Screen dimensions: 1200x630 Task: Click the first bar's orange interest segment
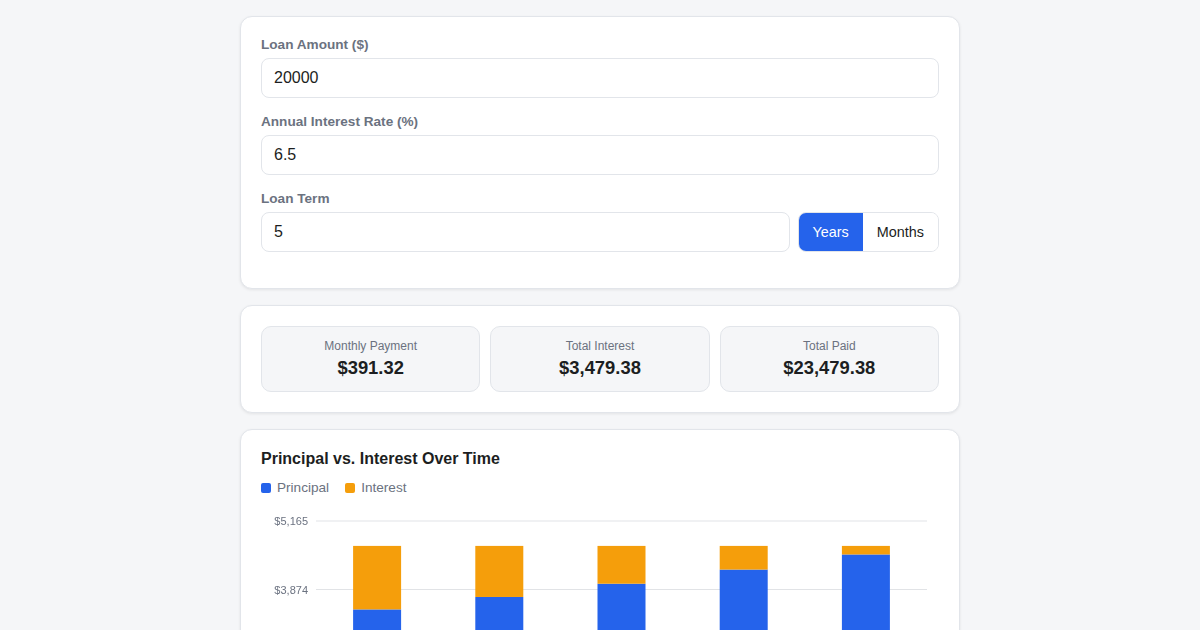click(x=377, y=578)
